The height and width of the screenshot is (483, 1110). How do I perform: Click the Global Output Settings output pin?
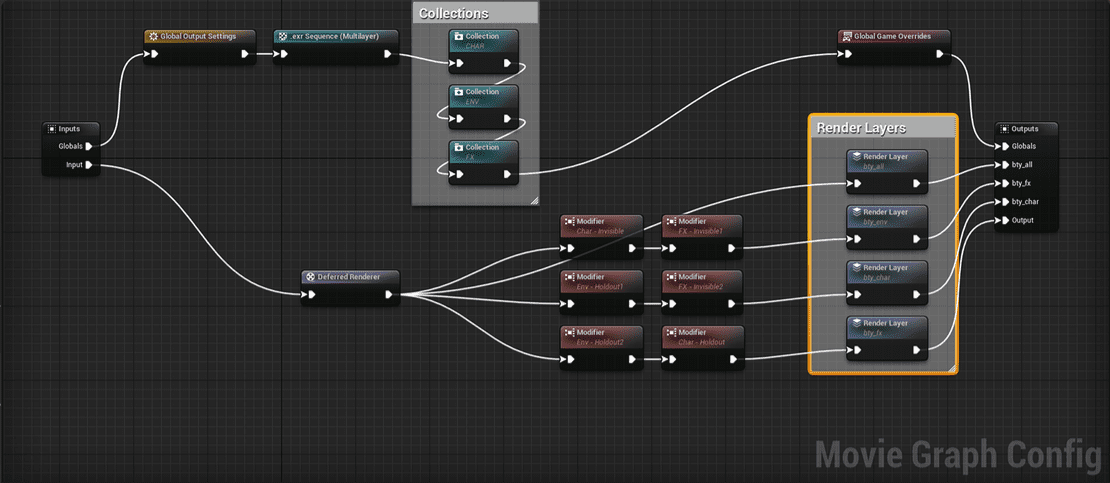coord(244,54)
